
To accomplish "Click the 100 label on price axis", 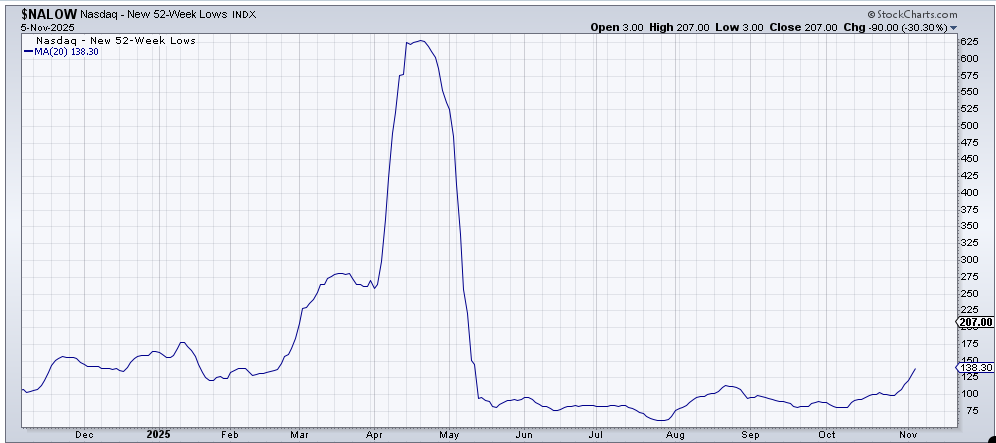I will pyautogui.click(x=969, y=393).
